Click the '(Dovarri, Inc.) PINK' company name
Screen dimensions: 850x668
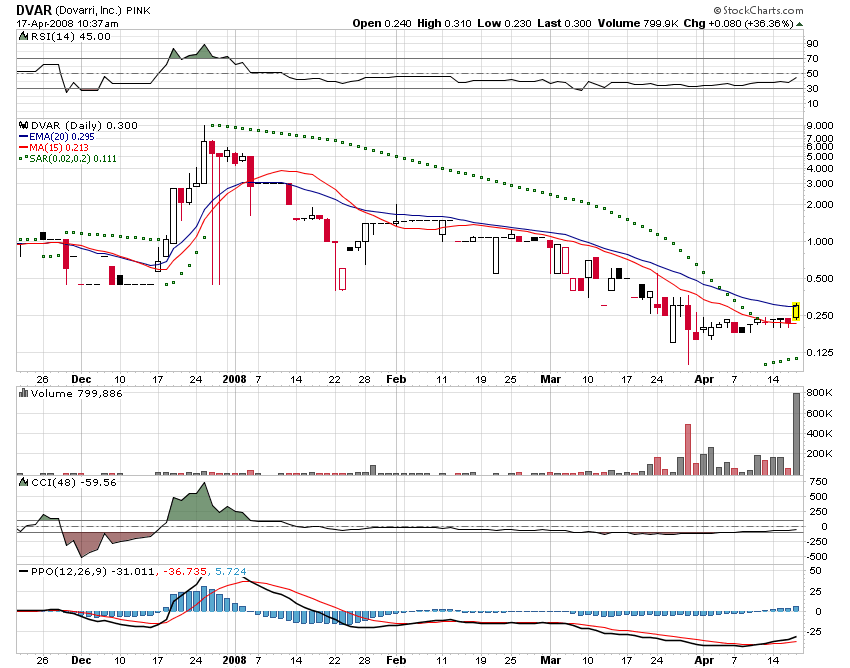[103, 11]
